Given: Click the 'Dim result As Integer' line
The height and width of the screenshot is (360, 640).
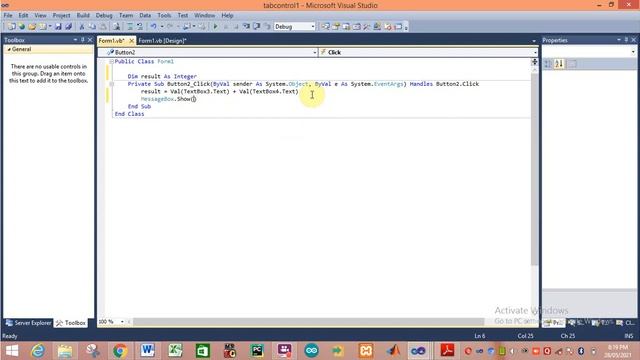Looking at the screenshot, I should coord(162,76).
